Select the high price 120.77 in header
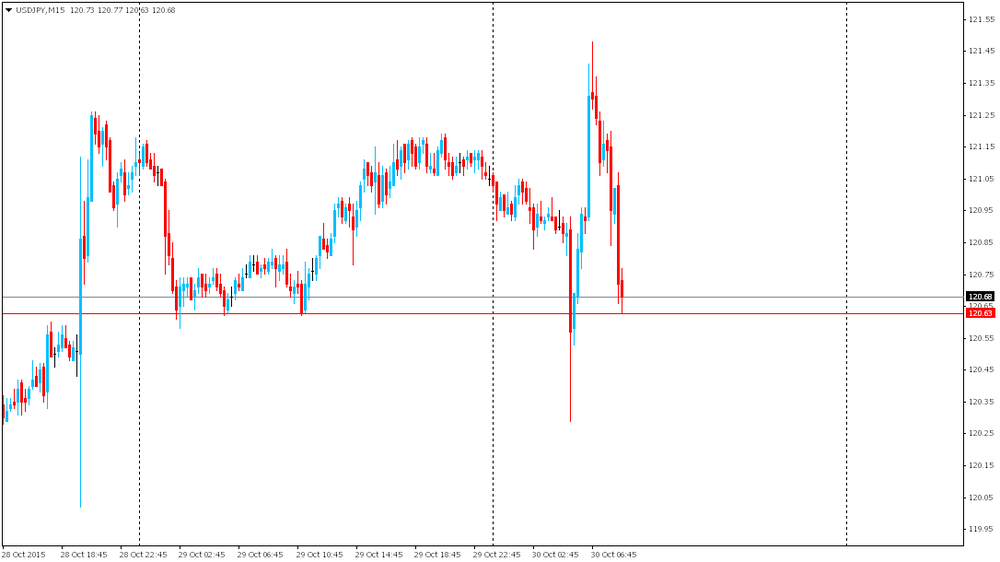Viewport: 1000px width, 562px height. tap(110, 10)
